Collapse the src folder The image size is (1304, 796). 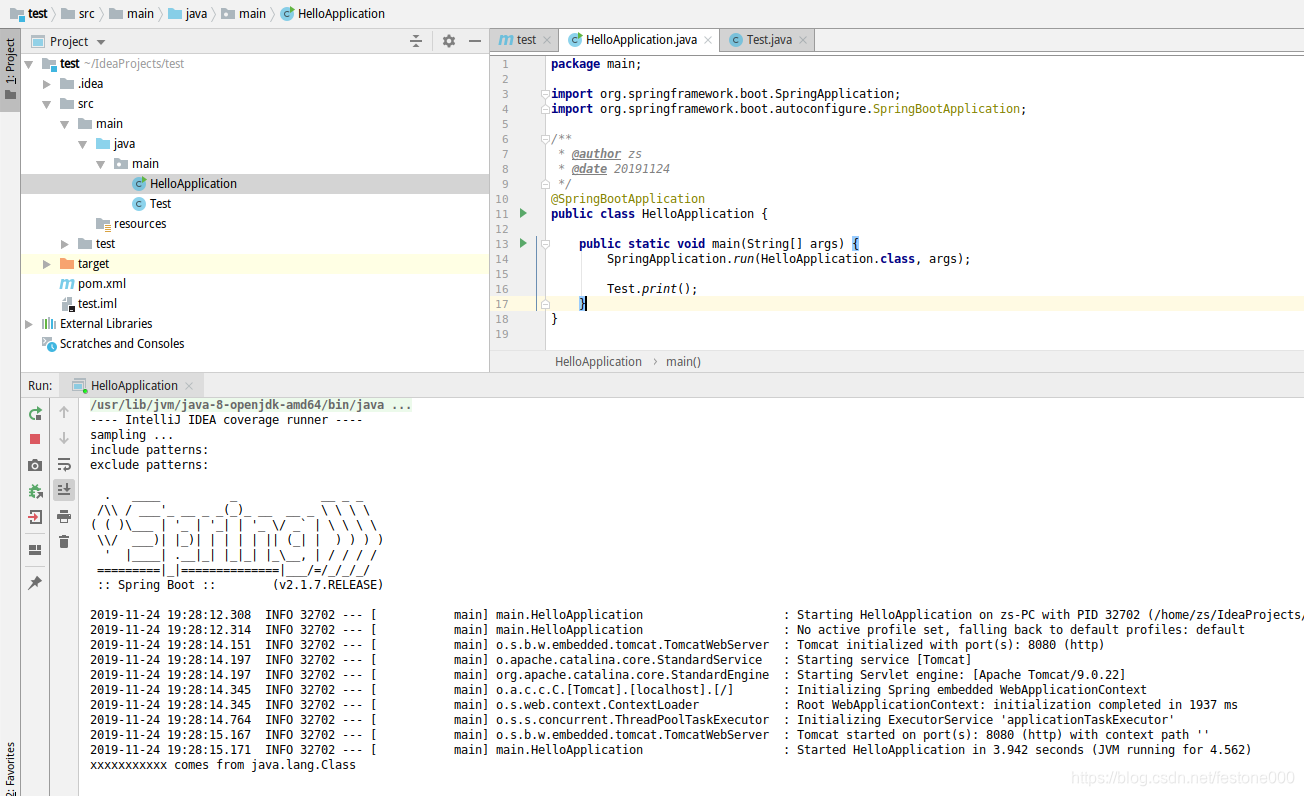click(46, 103)
